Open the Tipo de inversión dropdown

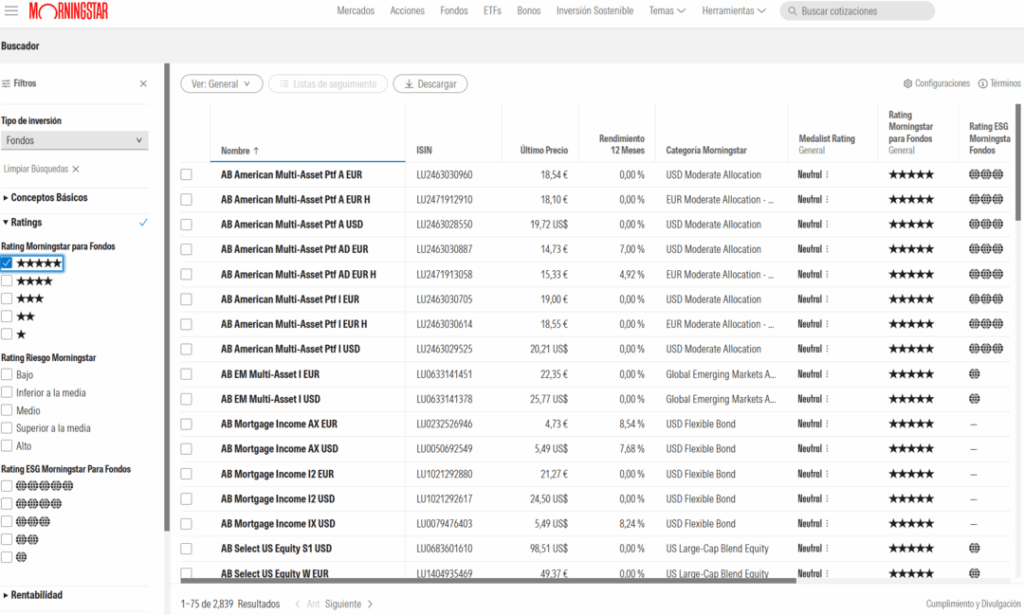pyautogui.click(x=75, y=140)
